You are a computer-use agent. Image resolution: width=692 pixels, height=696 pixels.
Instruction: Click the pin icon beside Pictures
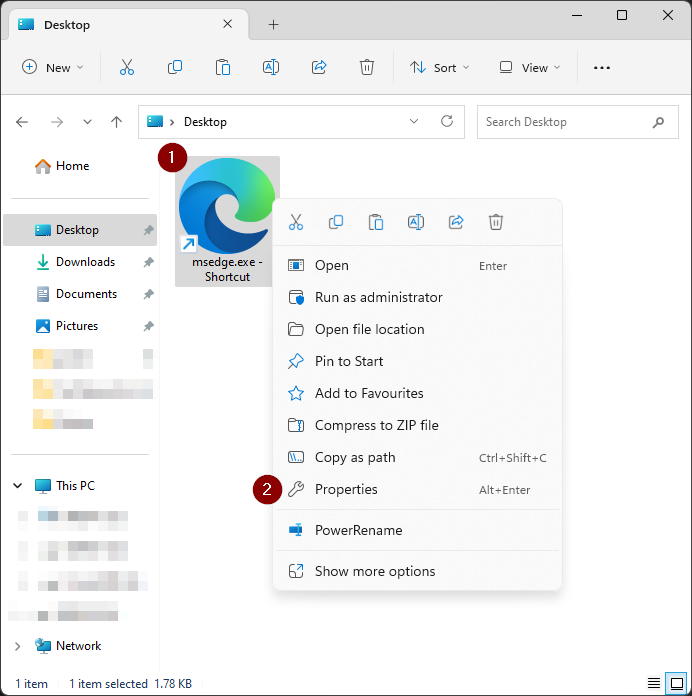point(148,326)
